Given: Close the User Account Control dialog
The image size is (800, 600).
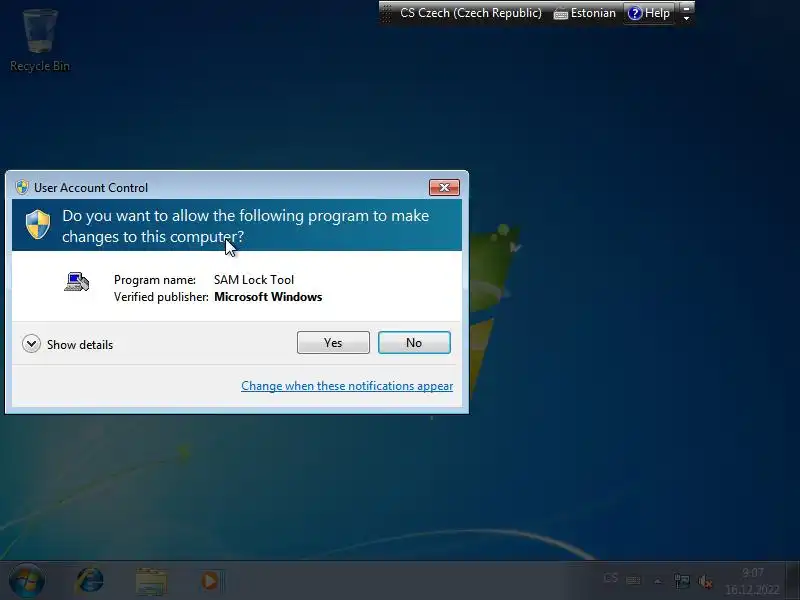Looking at the screenshot, I should pos(444,187).
